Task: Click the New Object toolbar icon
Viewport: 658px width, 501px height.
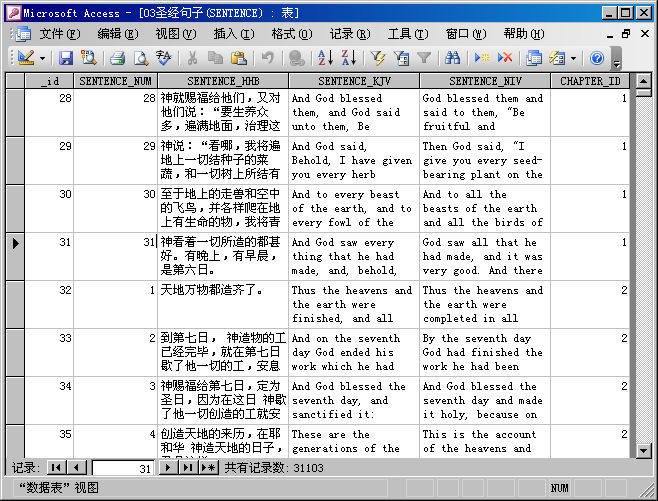Action: [x=557, y=57]
